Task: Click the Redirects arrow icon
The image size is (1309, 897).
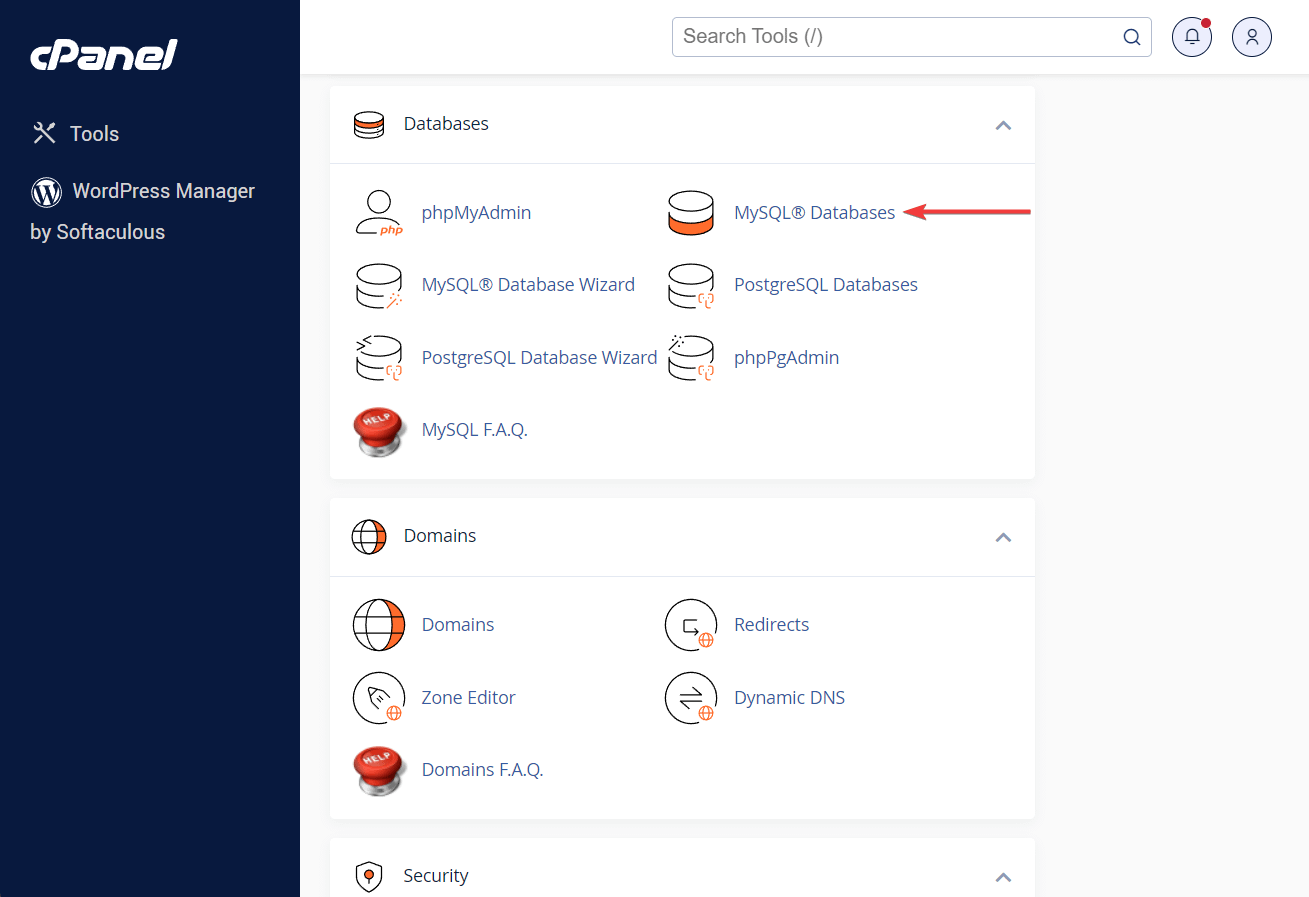Action: (691, 624)
